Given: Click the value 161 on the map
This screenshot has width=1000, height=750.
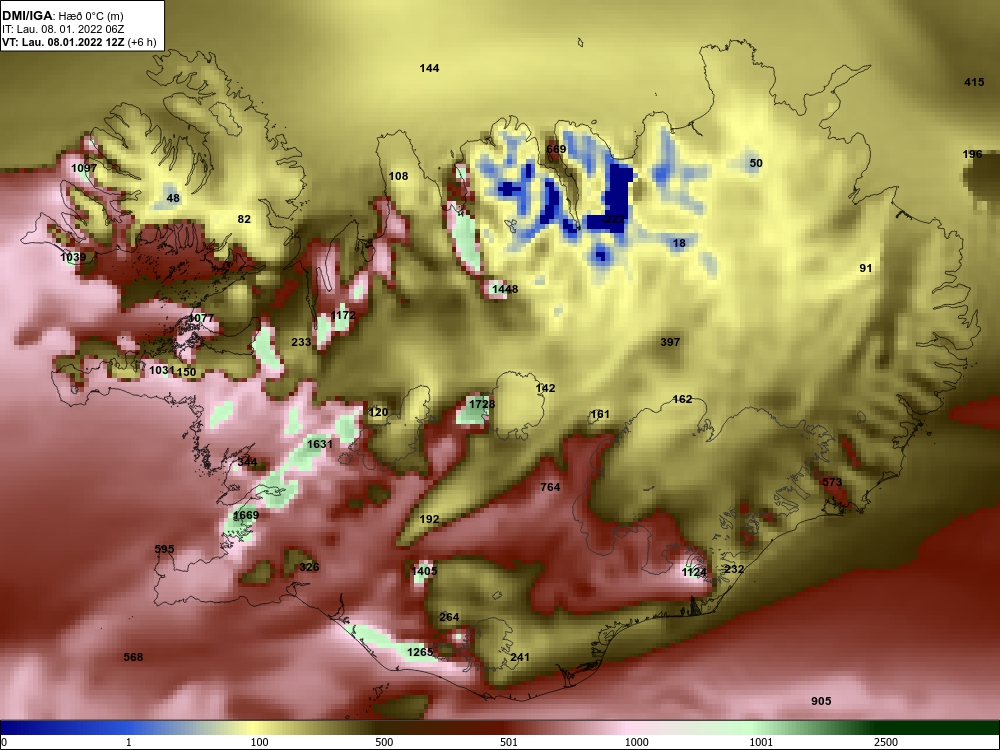Looking at the screenshot, I should coord(600,415).
